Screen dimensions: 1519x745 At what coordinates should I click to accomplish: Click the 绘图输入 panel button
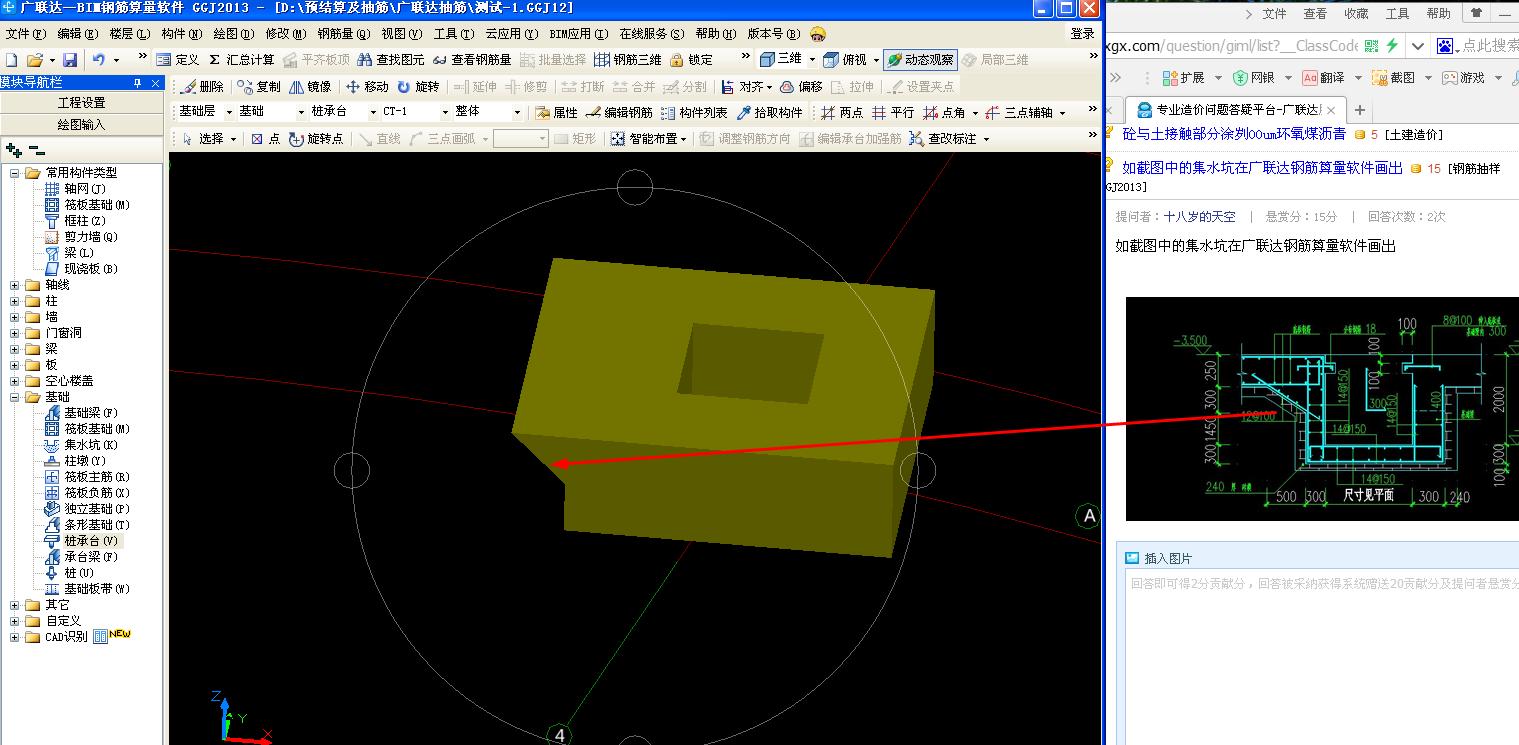click(81, 125)
